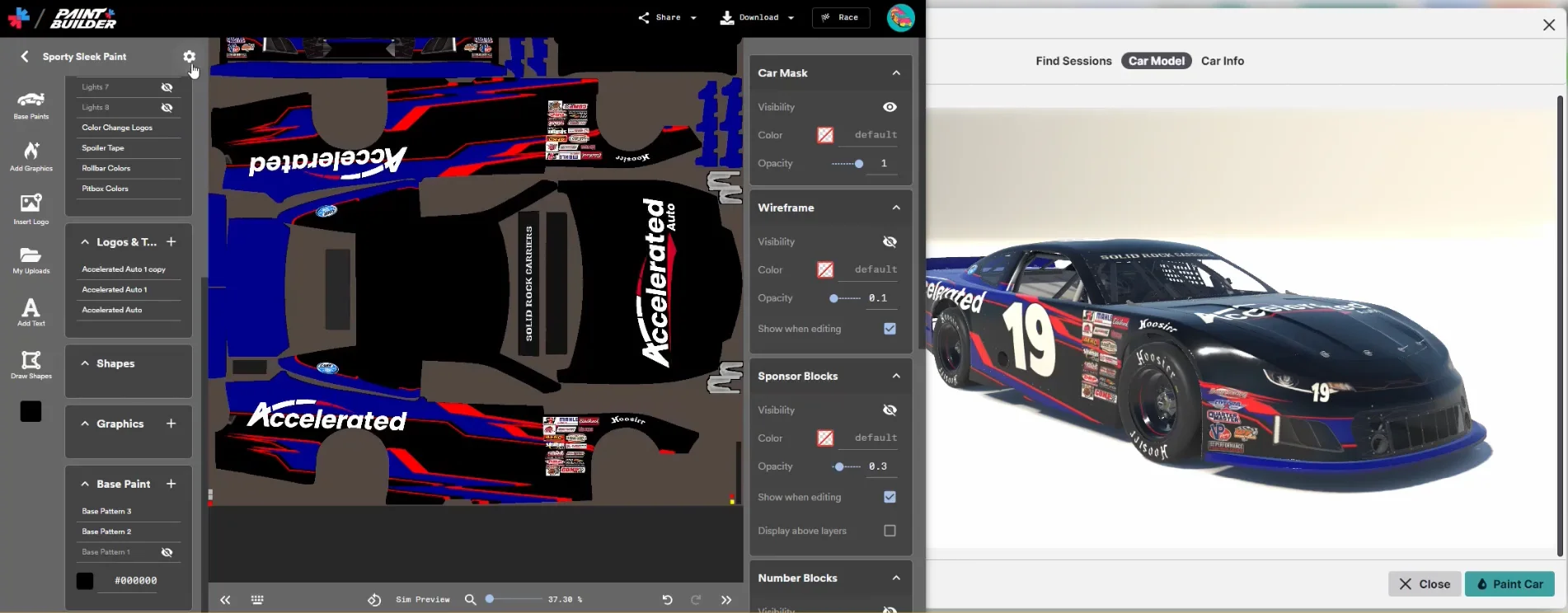Collapse the Sponsor Blocks panel

click(x=896, y=376)
